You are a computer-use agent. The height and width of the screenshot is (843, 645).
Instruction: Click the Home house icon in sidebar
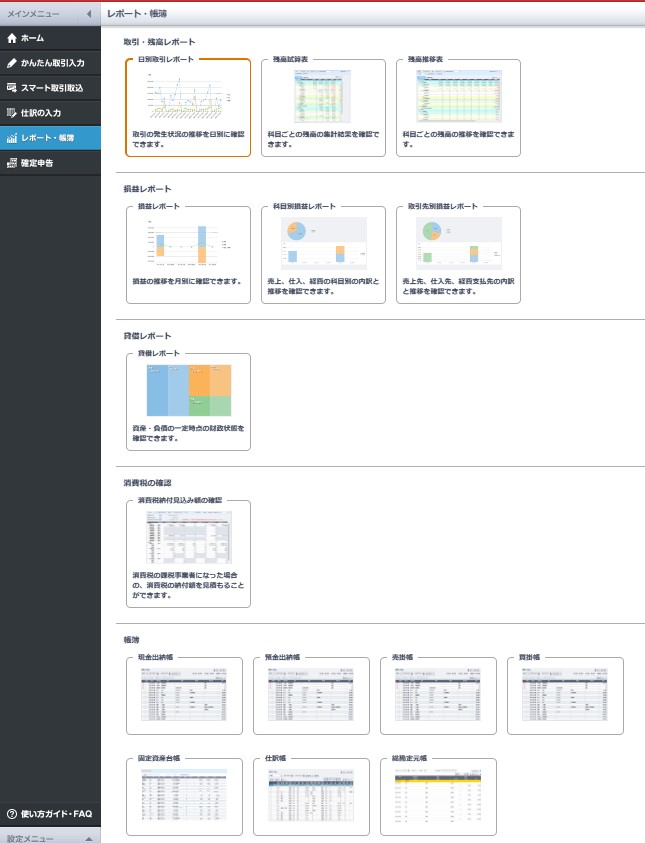click(x=12, y=38)
